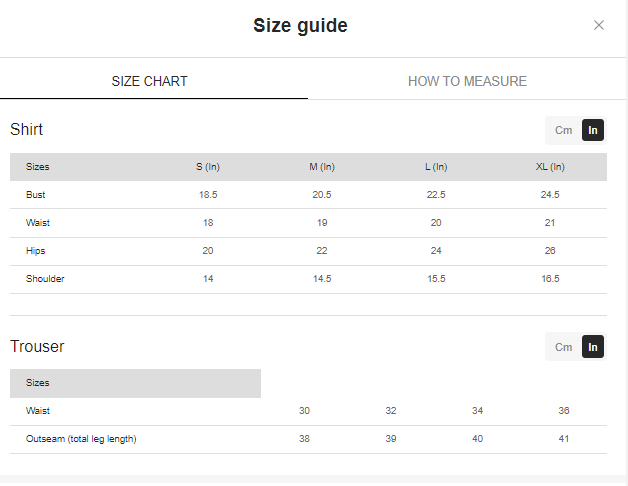Image resolution: width=628 pixels, height=486 pixels.
Task: Open the How to Measure tab
Action: [467, 81]
